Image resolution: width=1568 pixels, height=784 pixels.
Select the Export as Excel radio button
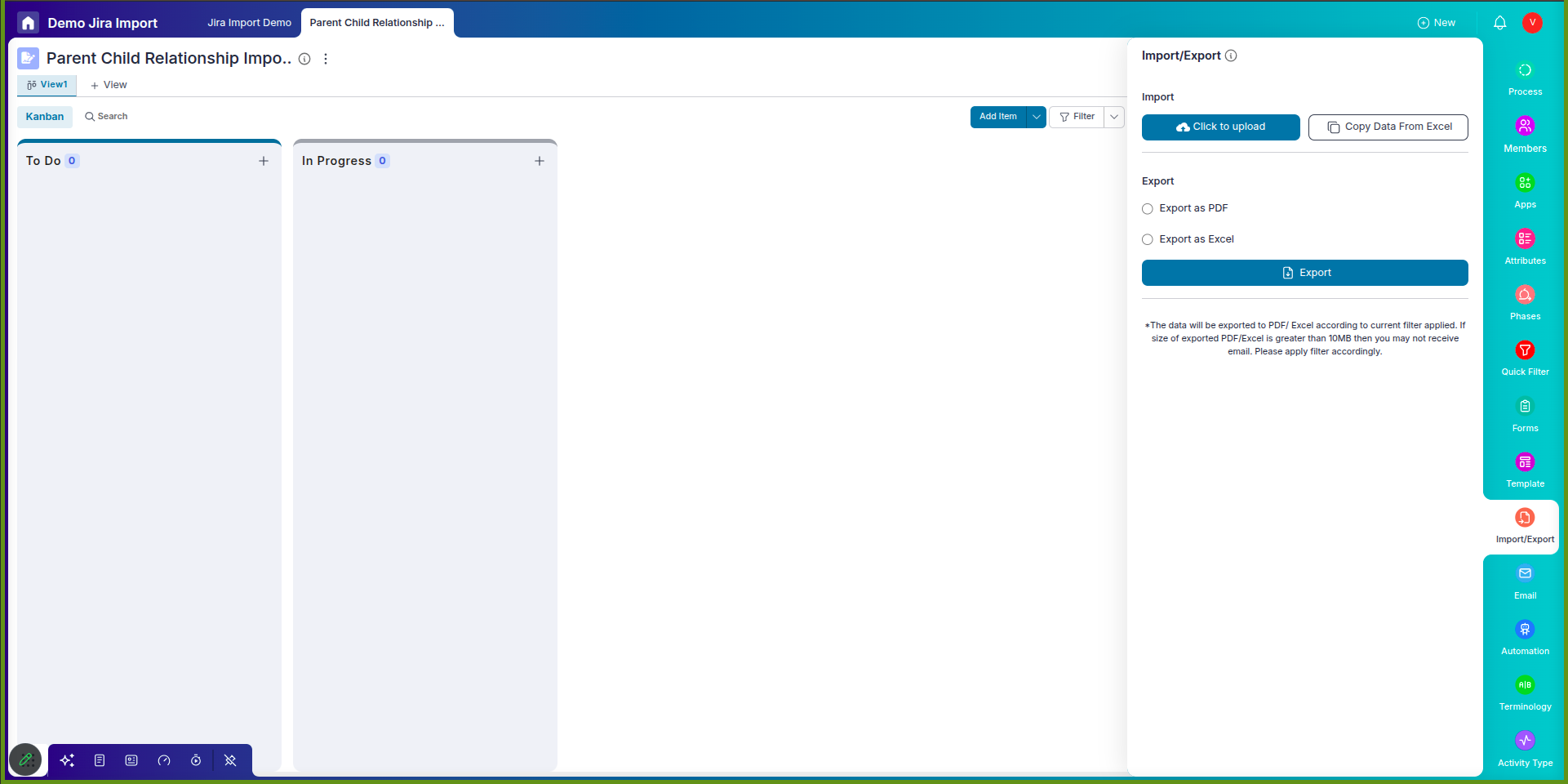pos(1147,240)
